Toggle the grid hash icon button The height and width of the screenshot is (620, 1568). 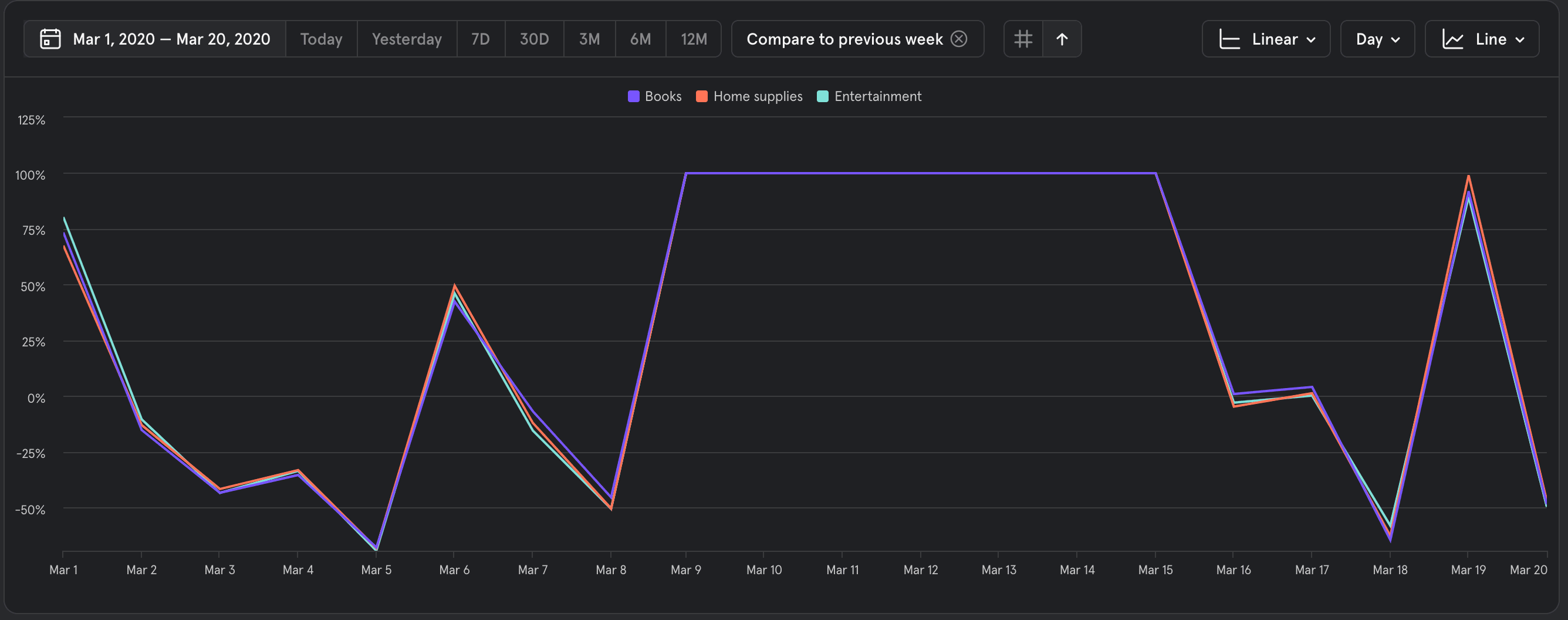pyautogui.click(x=1023, y=39)
